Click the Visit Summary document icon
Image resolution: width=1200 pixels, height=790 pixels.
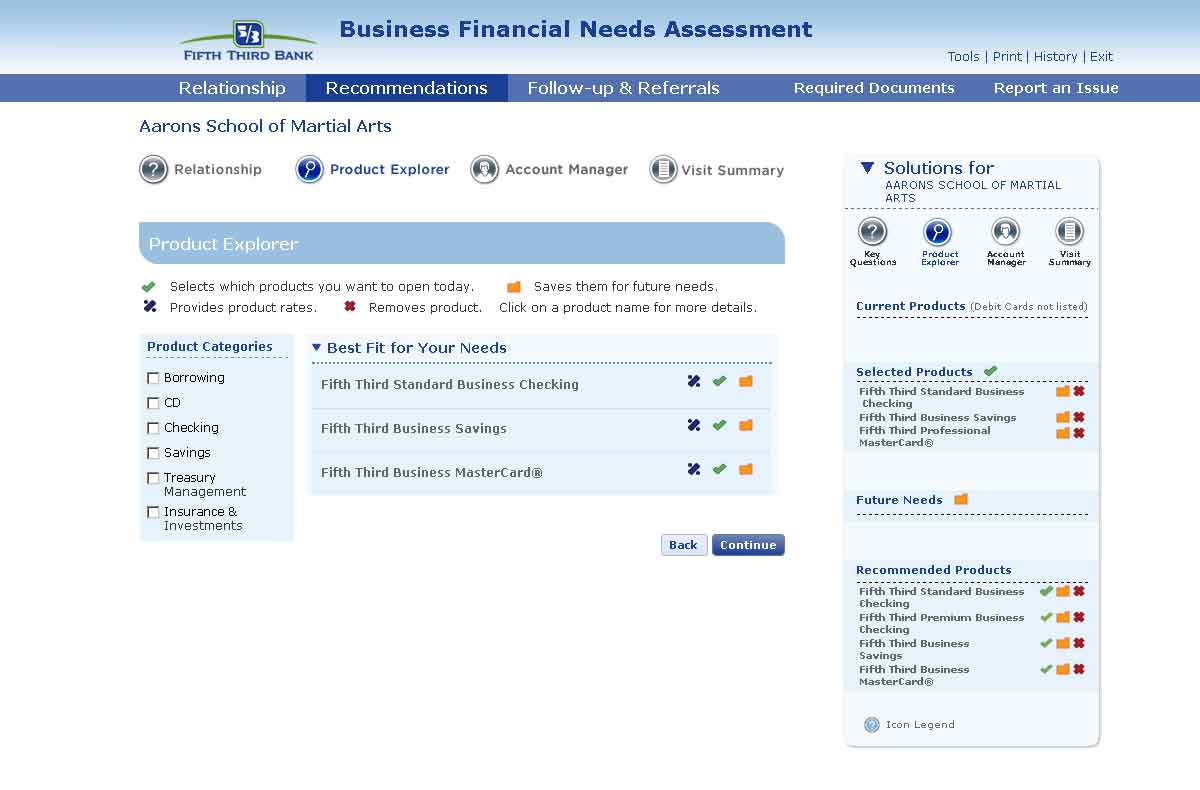[x=663, y=170]
